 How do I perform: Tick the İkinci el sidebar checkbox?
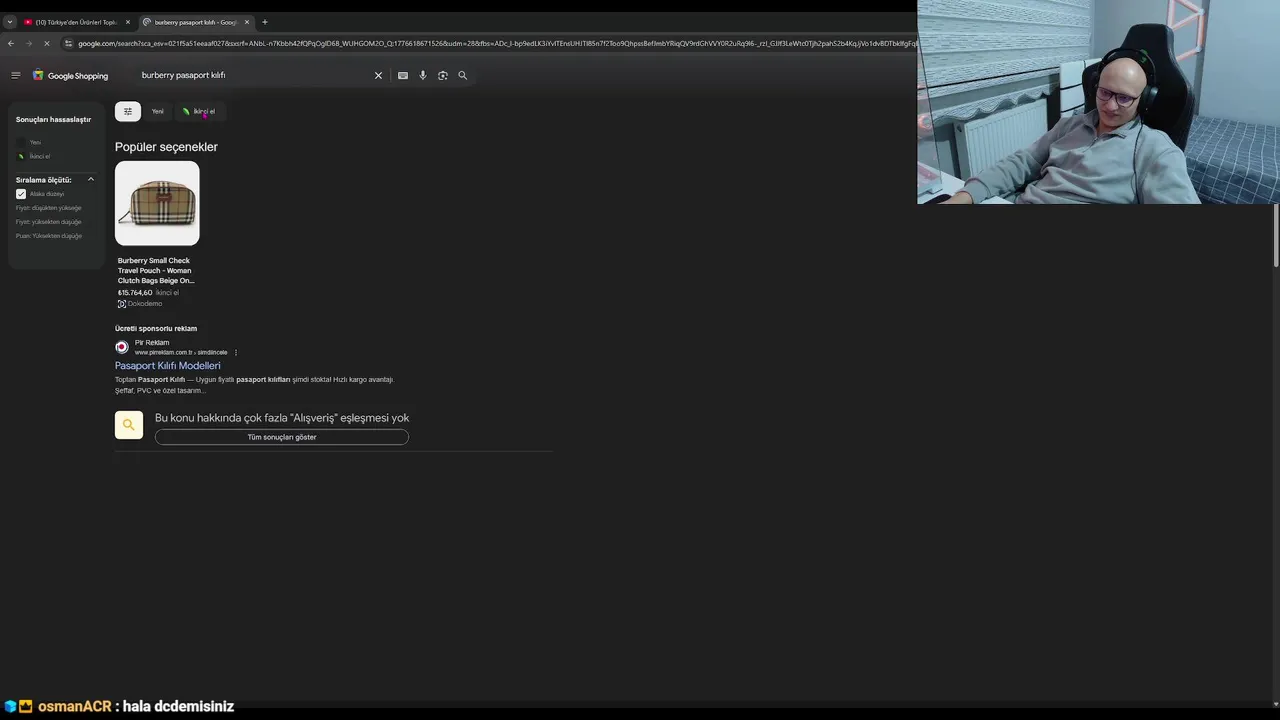[21, 156]
